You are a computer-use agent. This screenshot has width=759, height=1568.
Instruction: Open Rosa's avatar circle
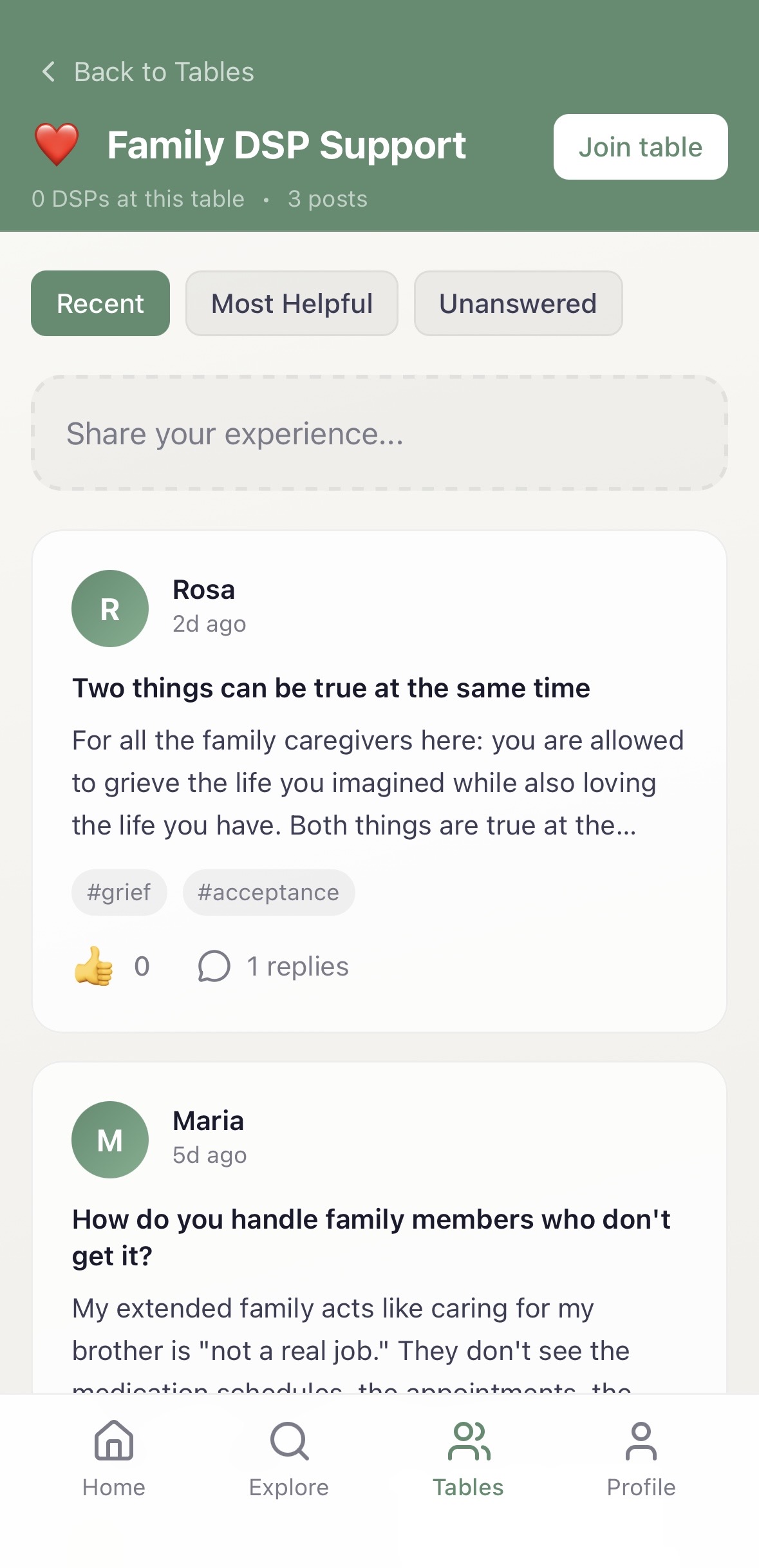[x=110, y=609]
